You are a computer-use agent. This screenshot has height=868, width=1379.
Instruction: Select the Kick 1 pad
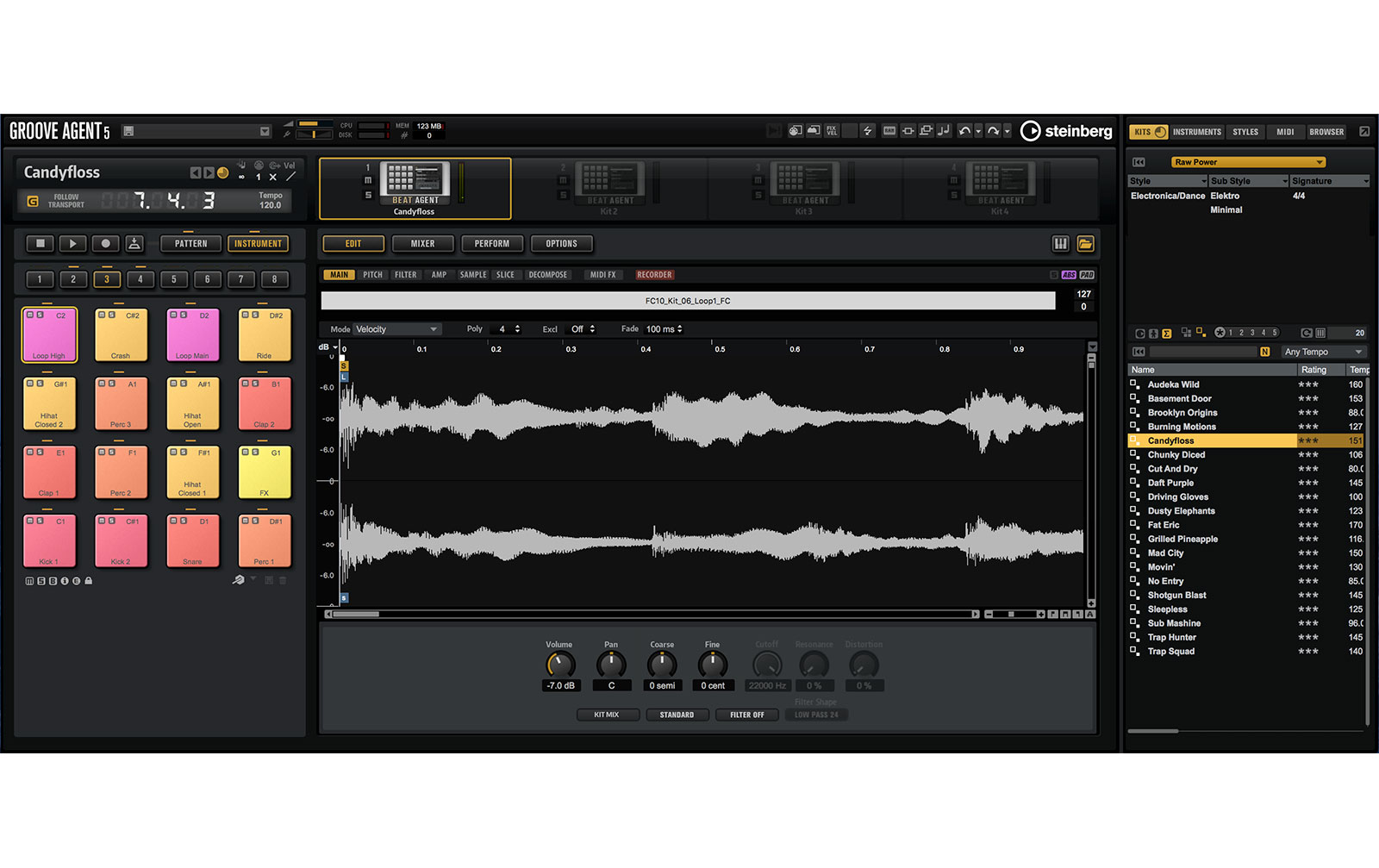[49, 540]
